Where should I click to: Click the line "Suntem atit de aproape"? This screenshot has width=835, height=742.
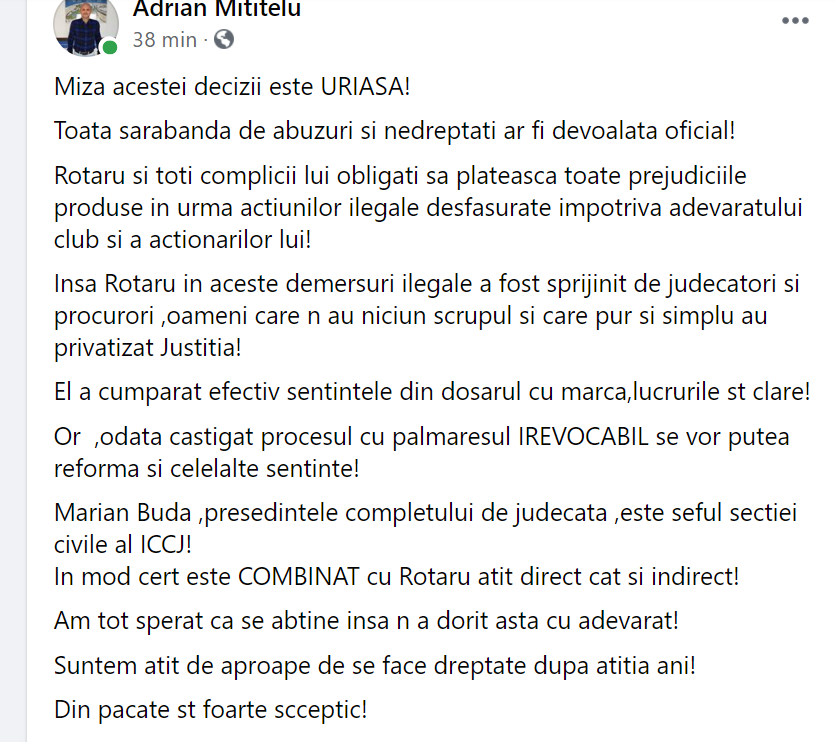(x=375, y=666)
